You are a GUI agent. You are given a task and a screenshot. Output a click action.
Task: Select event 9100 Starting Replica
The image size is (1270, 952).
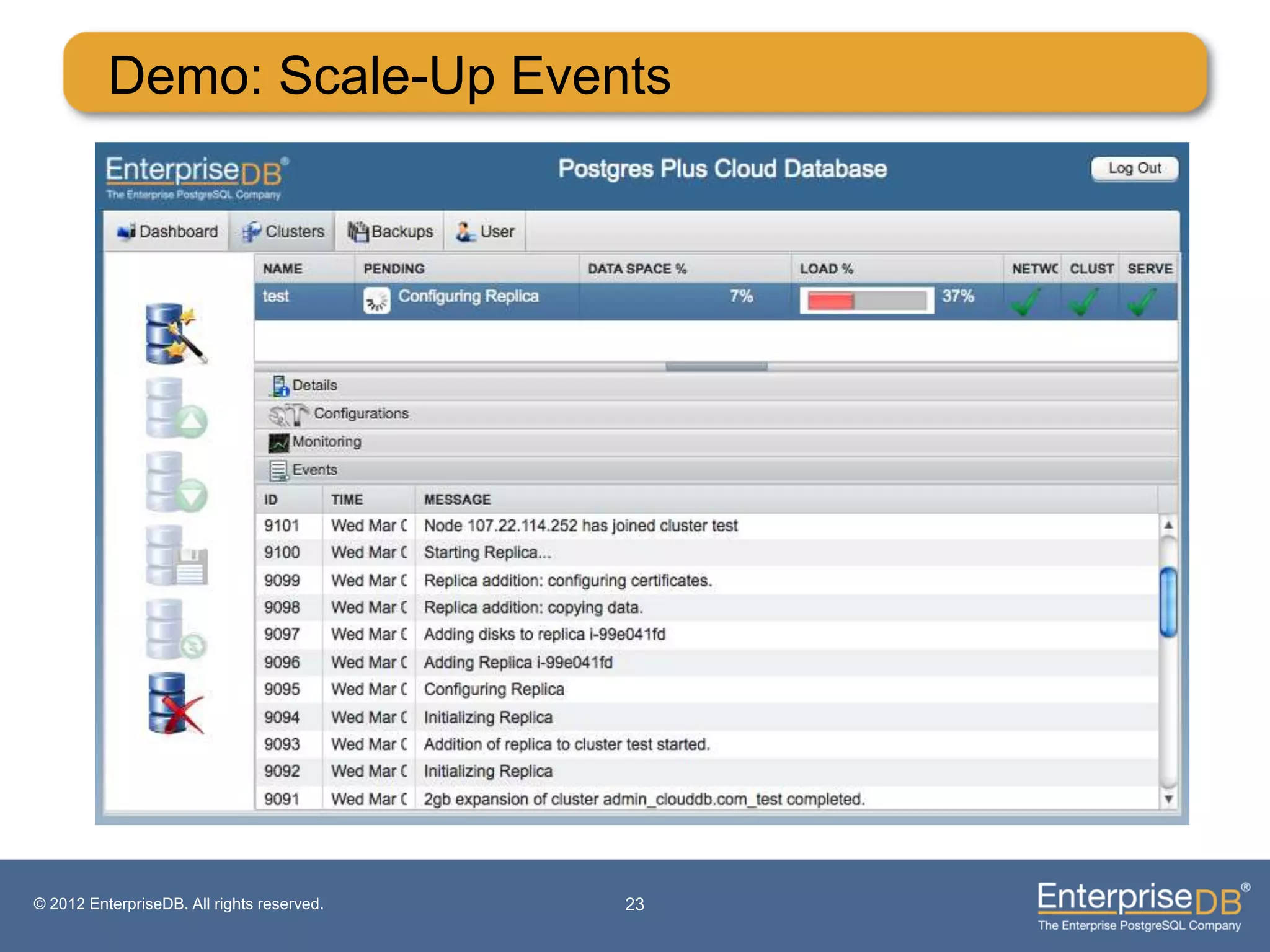[x=707, y=553]
